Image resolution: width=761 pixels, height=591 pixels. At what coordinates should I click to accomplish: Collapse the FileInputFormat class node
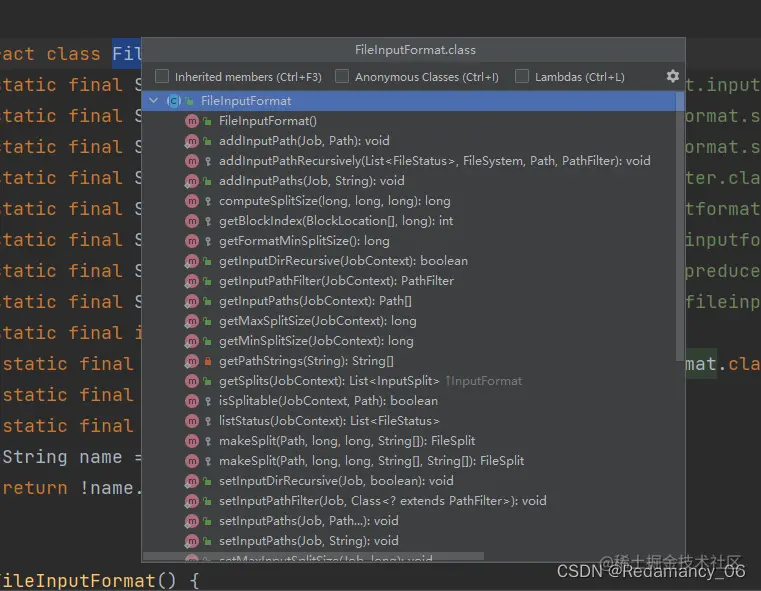pos(154,100)
